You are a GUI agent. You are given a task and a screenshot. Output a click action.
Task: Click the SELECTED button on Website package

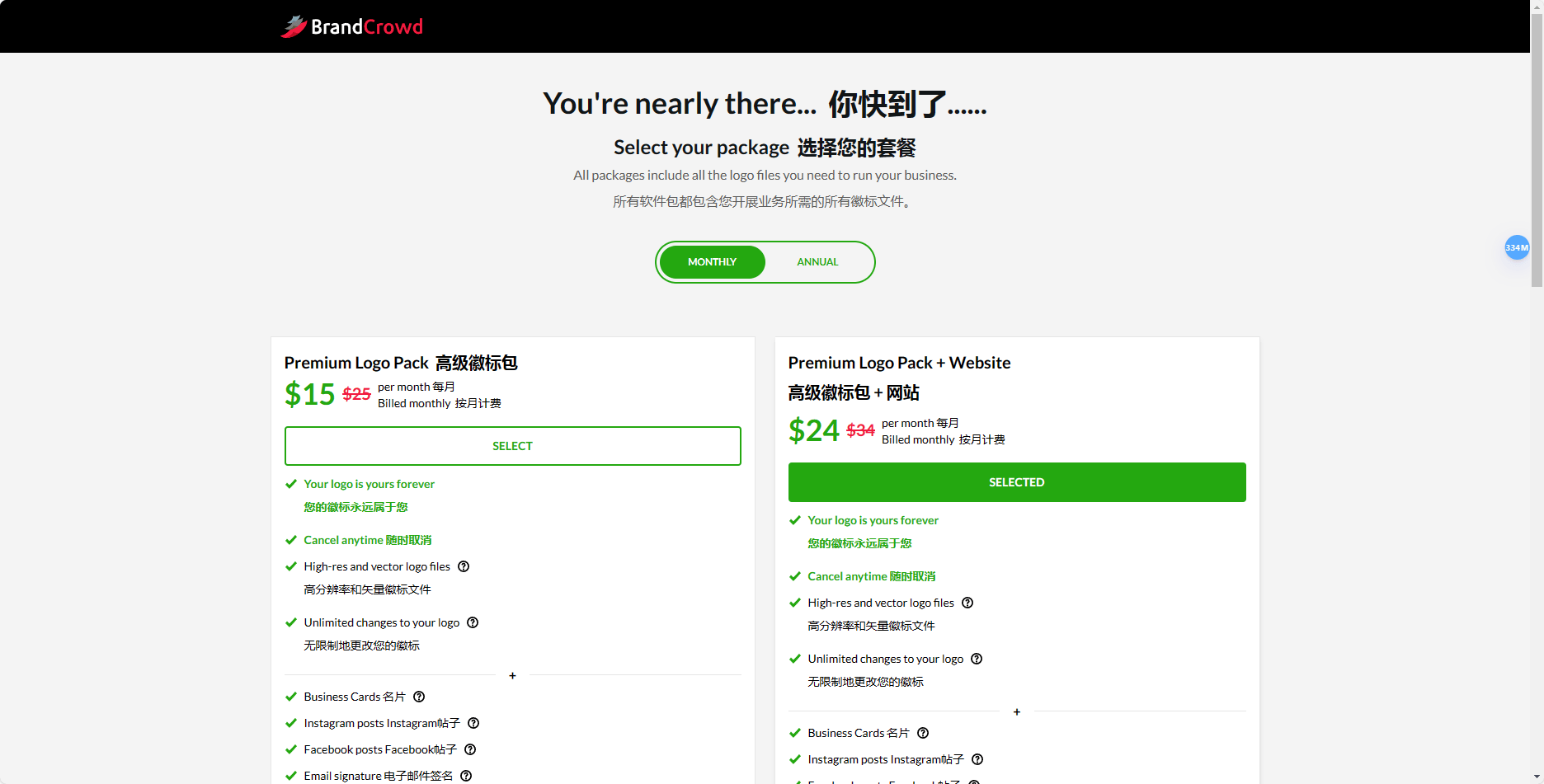coord(1016,481)
